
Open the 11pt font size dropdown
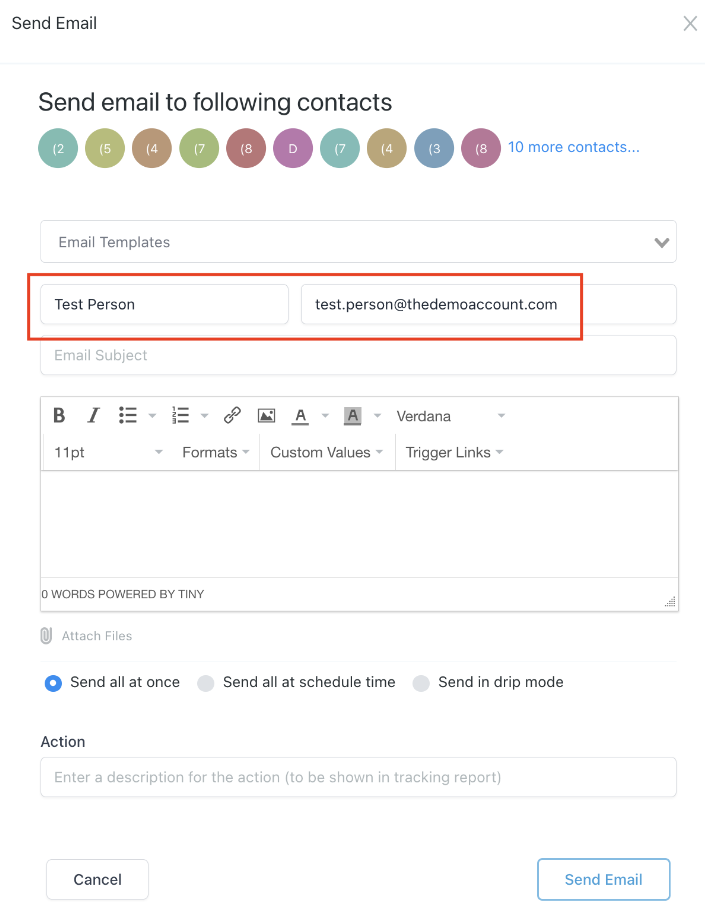pyautogui.click(x=108, y=453)
